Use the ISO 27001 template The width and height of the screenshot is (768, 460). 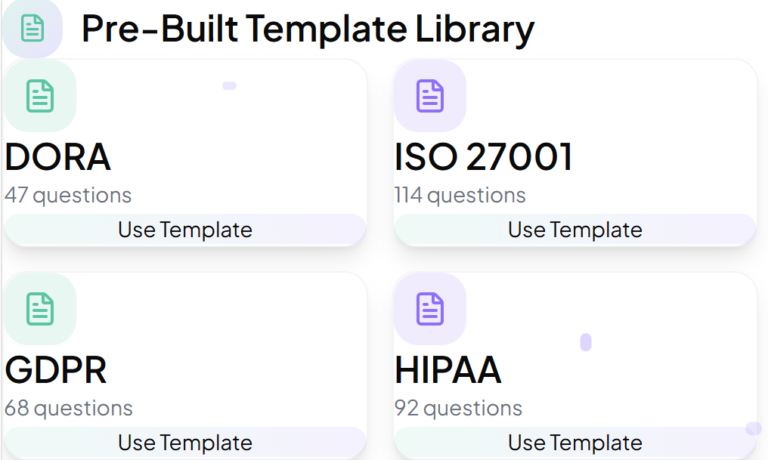[x=575, y=229]
